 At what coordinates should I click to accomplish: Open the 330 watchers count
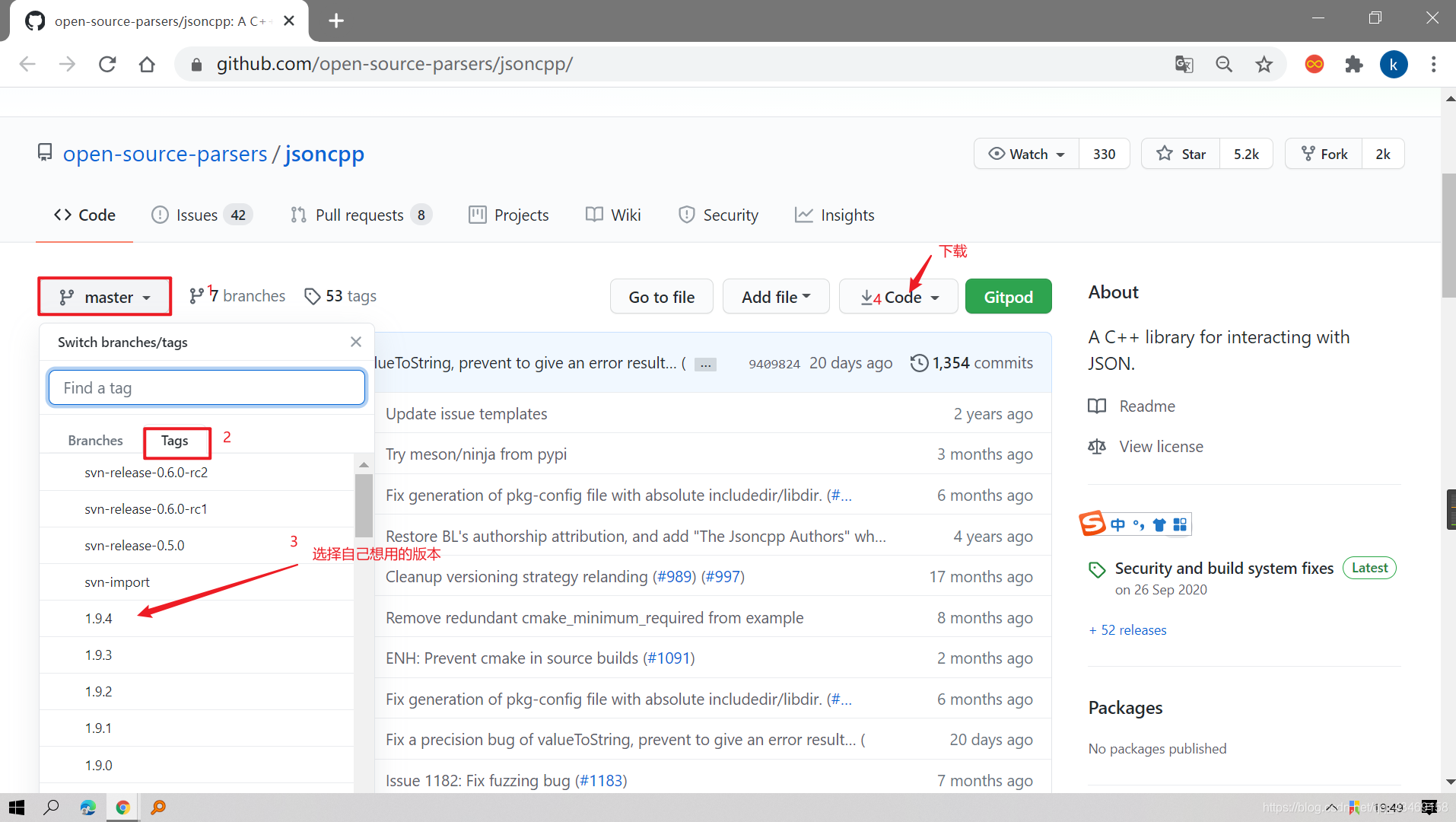coord(1104,154)
